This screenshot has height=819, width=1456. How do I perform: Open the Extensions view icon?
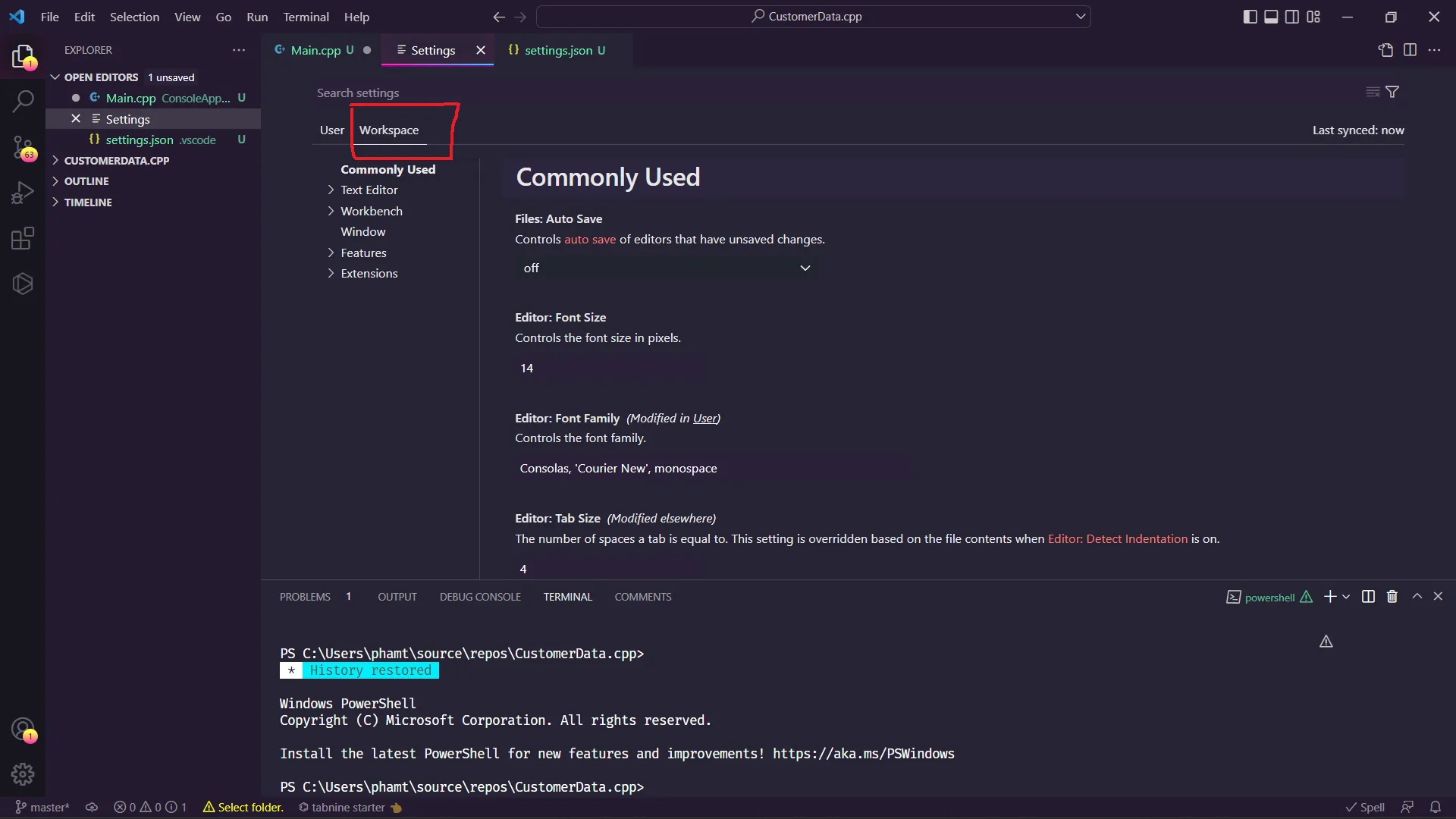23,239
